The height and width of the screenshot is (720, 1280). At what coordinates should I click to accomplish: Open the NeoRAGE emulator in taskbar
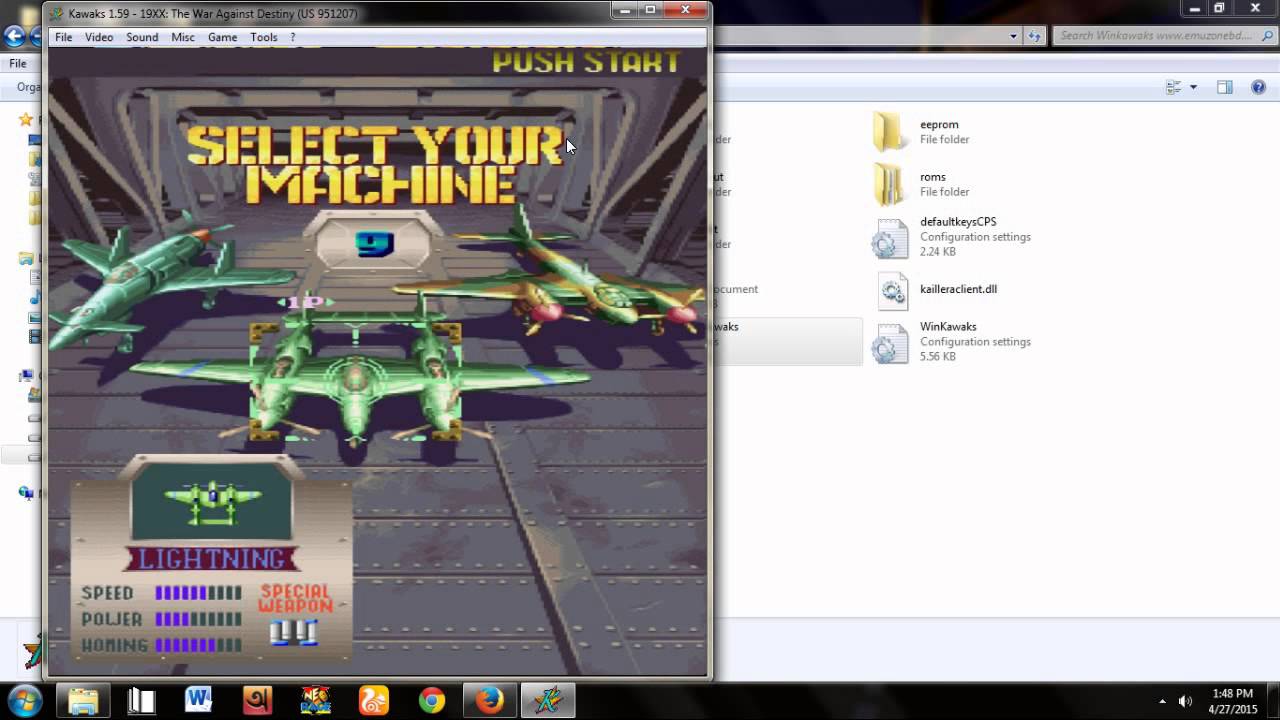315,700
